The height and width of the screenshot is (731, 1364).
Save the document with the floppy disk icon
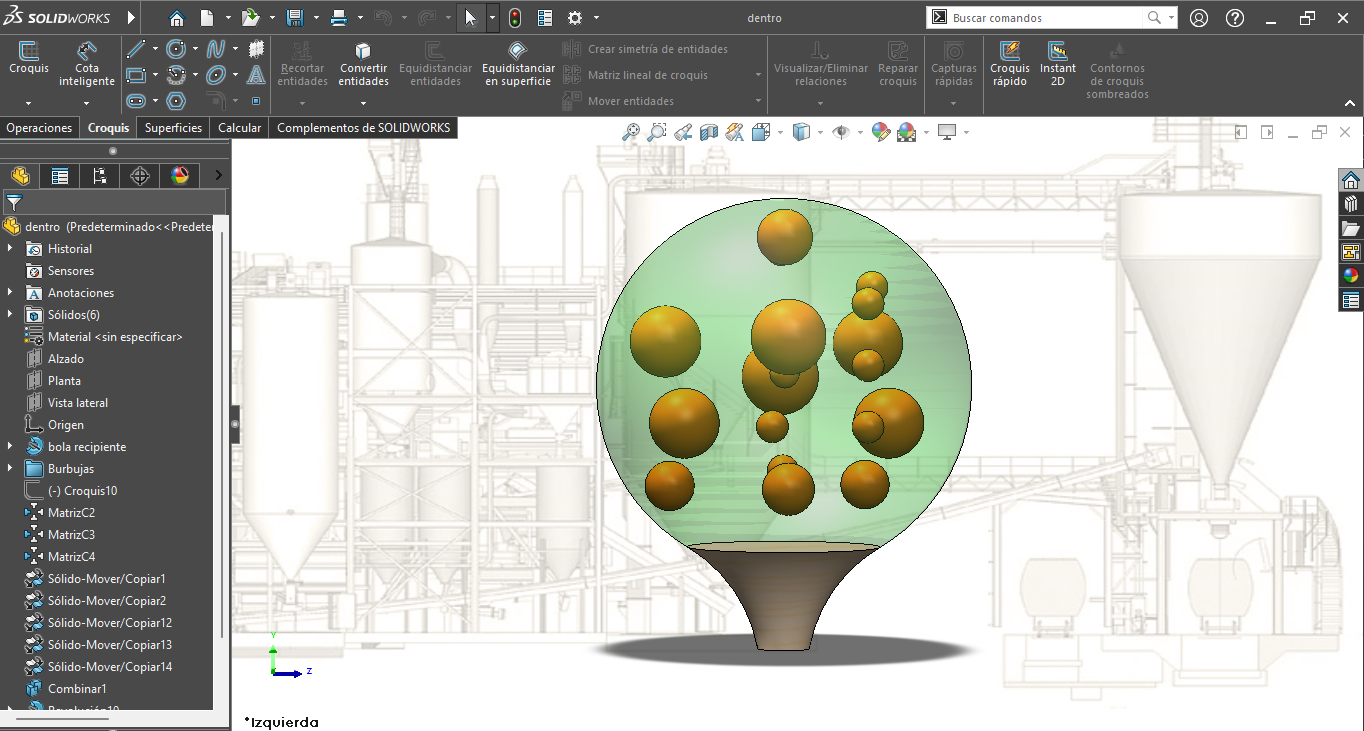[294, 18]
